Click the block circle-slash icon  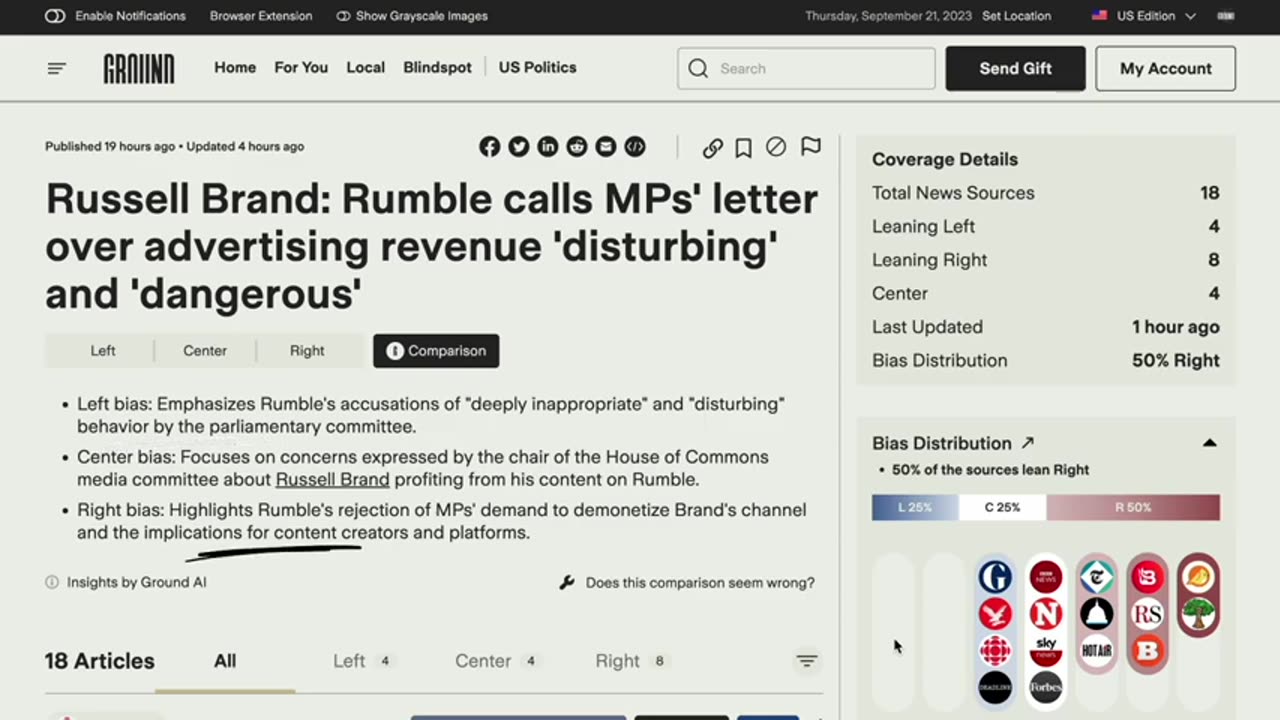pos(776,147)
